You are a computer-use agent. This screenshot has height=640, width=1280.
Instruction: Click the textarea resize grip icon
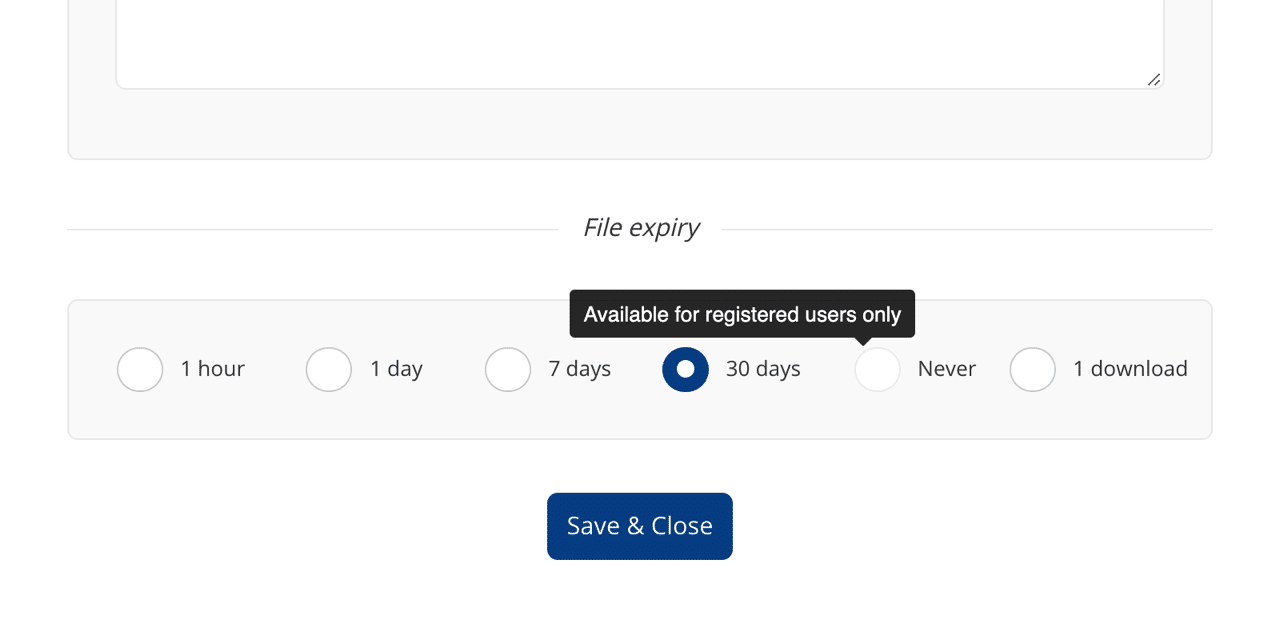[1155, 78]
